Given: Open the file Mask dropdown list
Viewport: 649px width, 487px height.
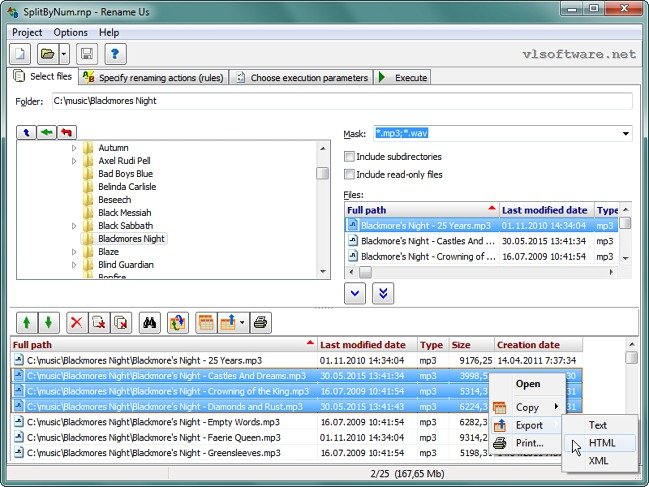Looking at the screenshot, I should pyautogui.click(x=625, y=133).
